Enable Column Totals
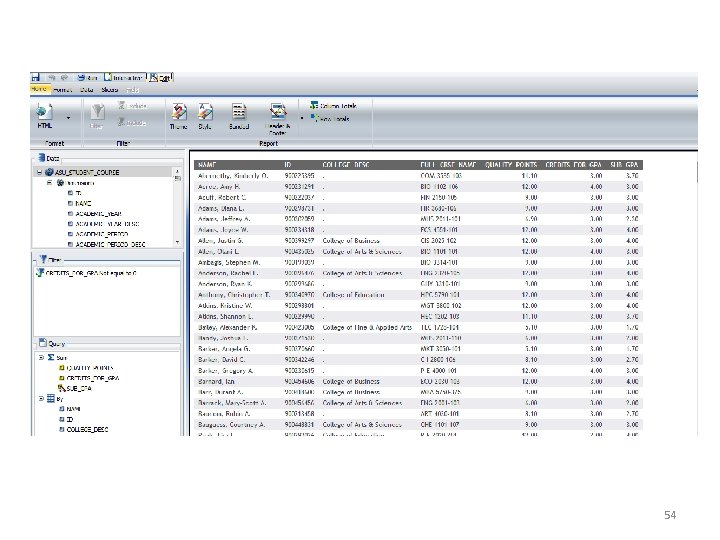The width and height of the screenshot is (720, 540). pos(334,106)
